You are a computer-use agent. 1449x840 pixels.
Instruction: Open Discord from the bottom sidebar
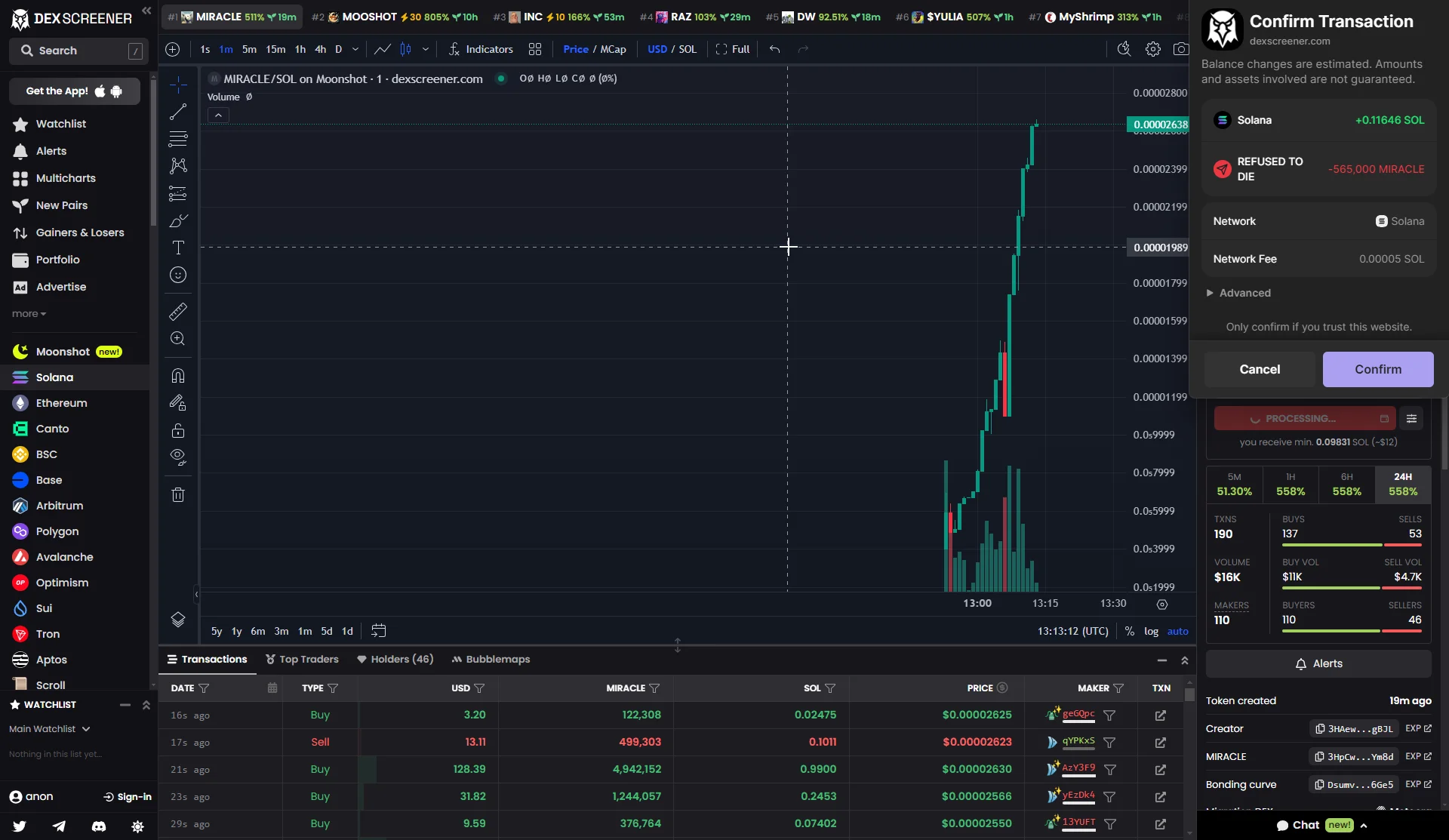coord(98,826)
